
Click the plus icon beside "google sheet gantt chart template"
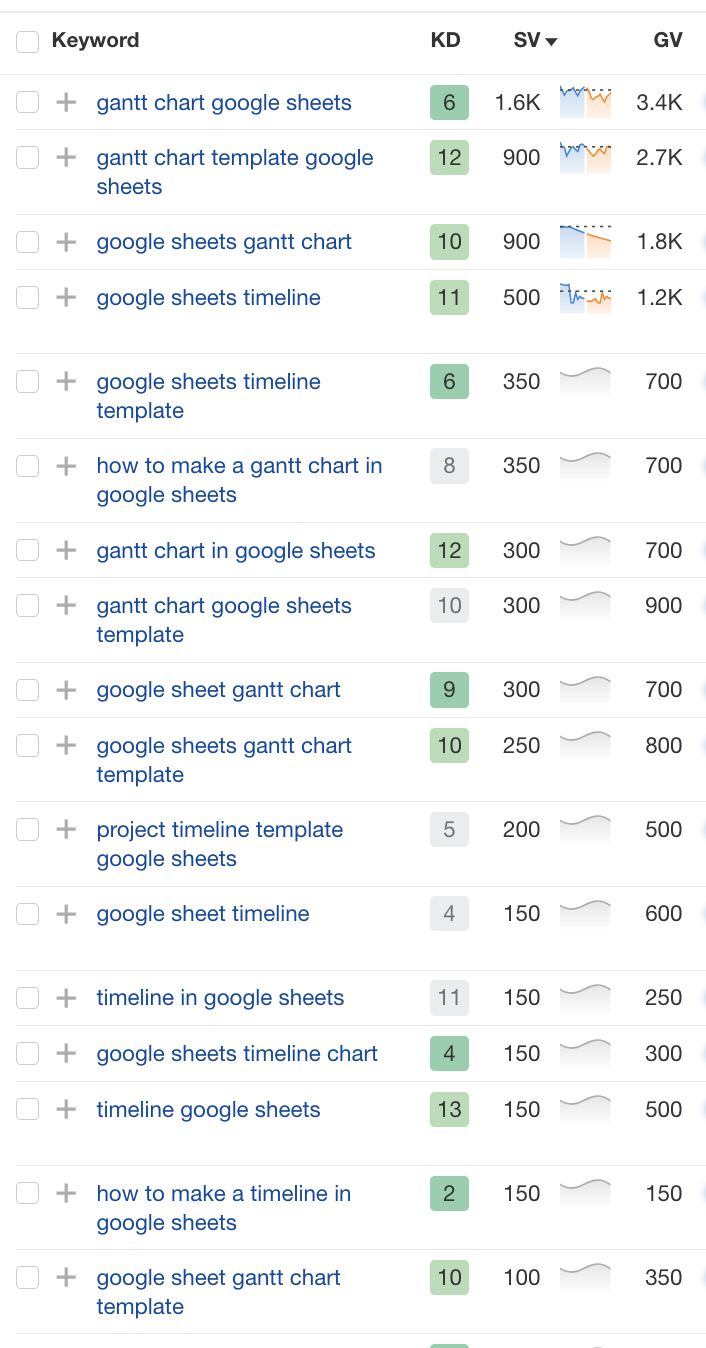click(x=66, y=1277)
